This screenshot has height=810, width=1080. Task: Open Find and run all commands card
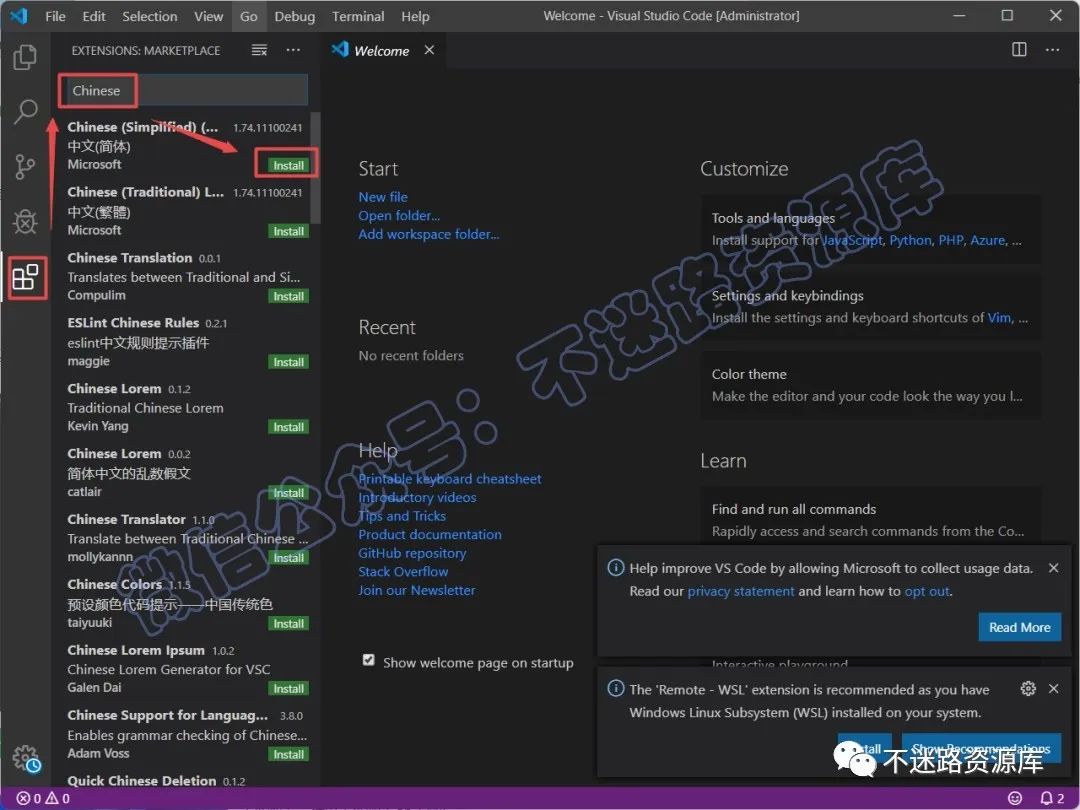871,516
